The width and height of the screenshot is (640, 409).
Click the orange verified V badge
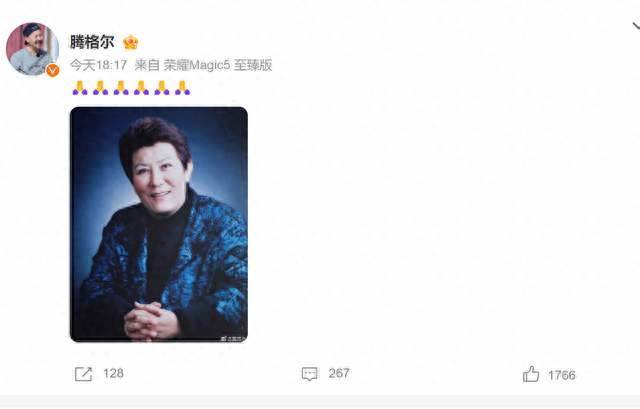coord(52,70)
